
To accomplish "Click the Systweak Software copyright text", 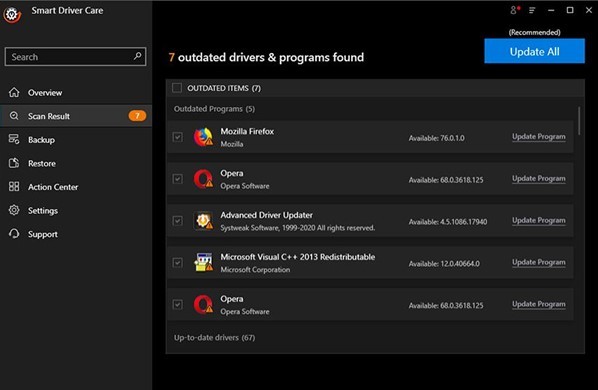I will (x=297, y=228).
